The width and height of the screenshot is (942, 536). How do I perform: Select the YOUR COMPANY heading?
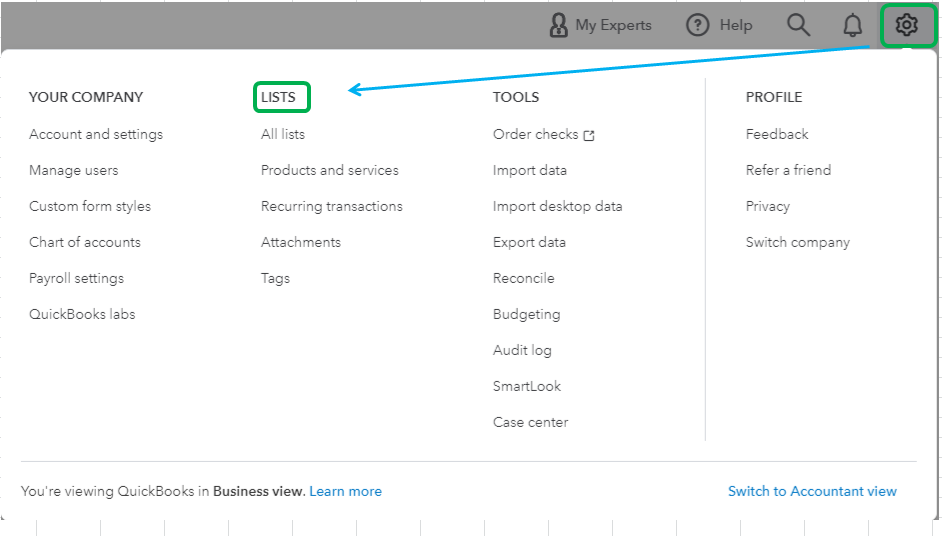click(x=86, y=97)
